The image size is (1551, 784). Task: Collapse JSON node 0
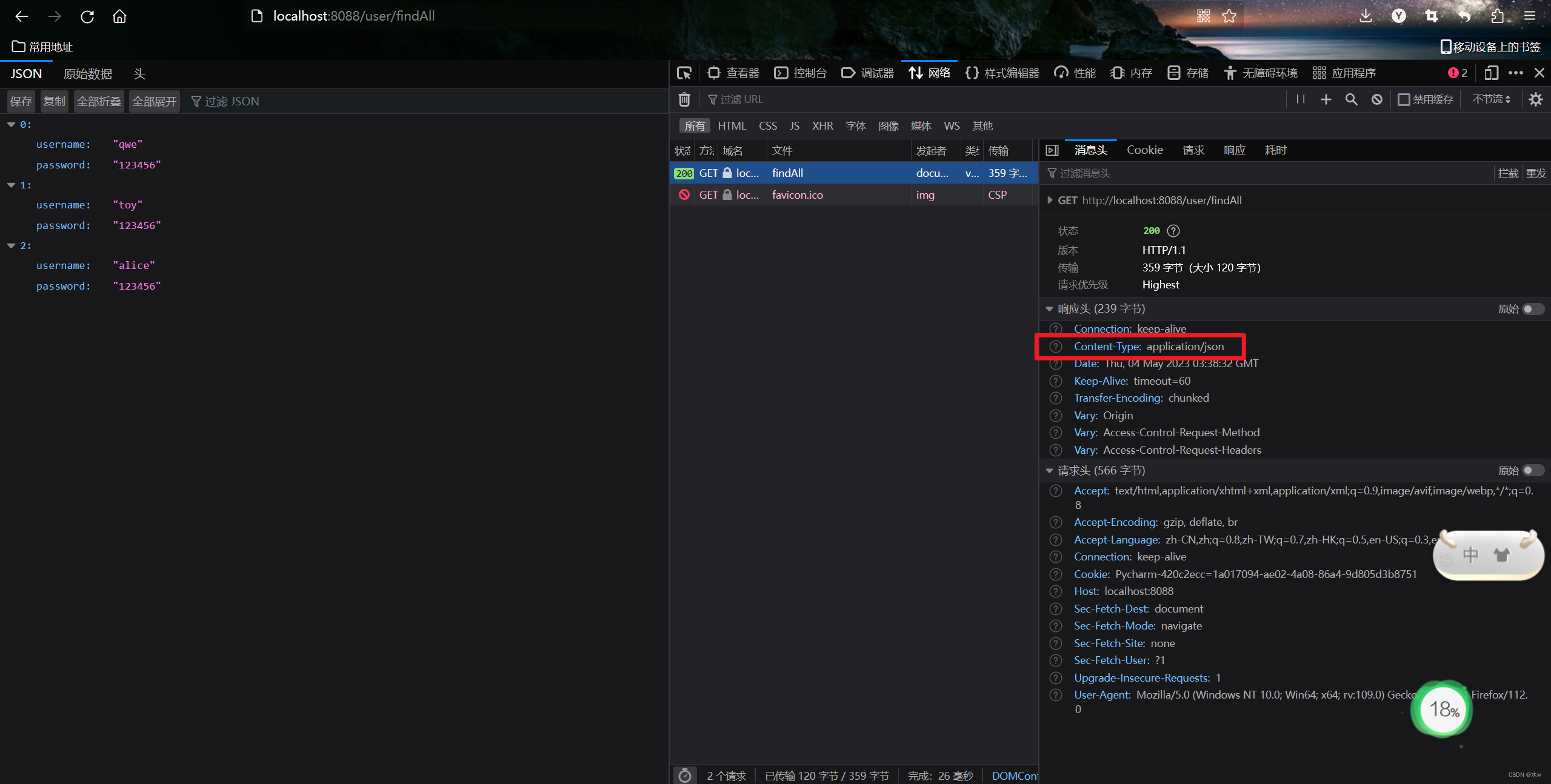(x=11, y=125)
